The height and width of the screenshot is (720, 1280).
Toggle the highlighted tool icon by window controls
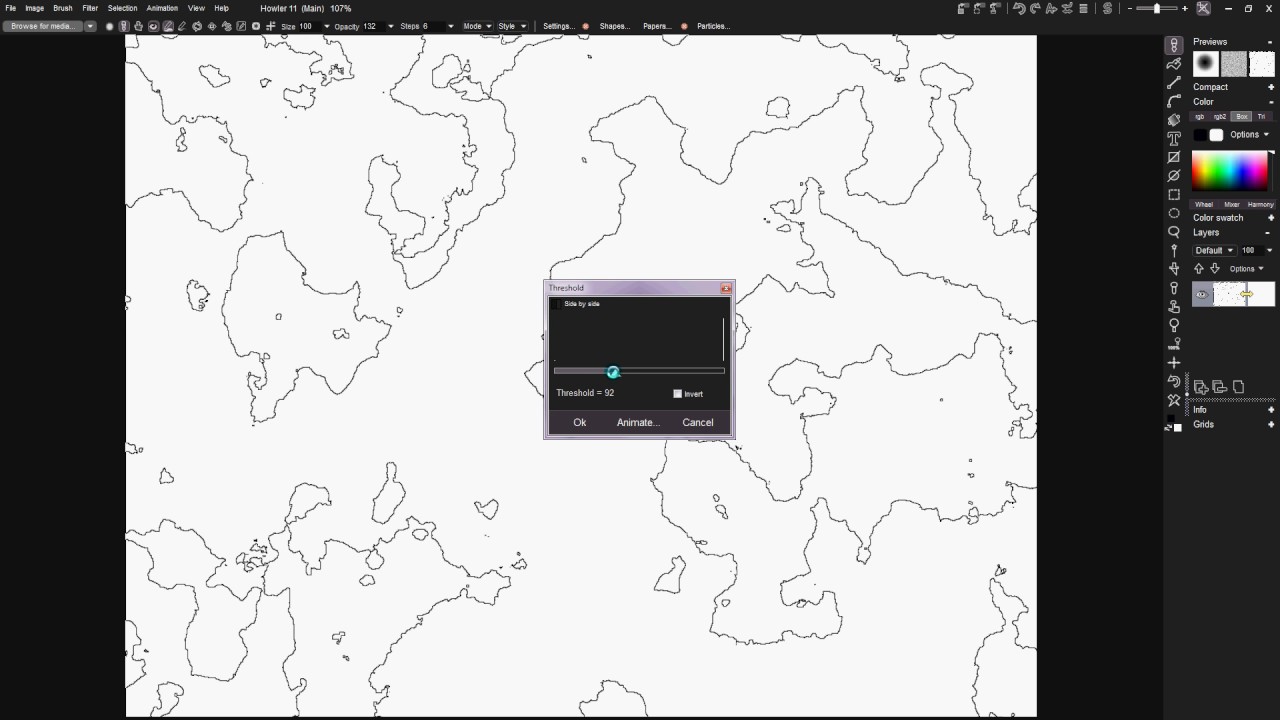tap(1203, 8)
